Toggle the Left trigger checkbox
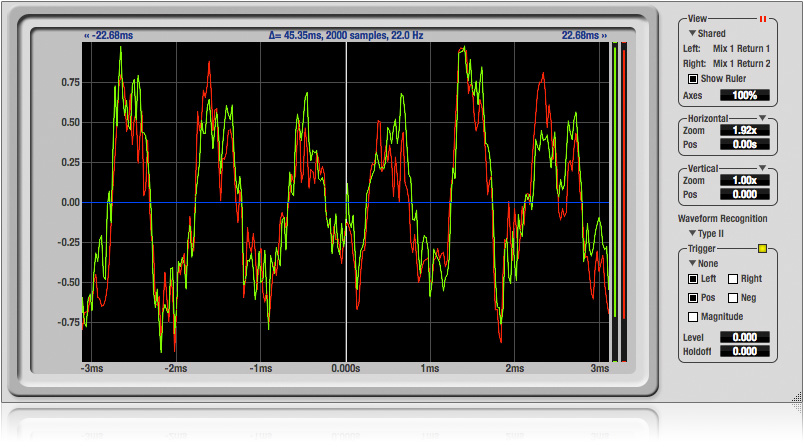 (x=693, y=279)
